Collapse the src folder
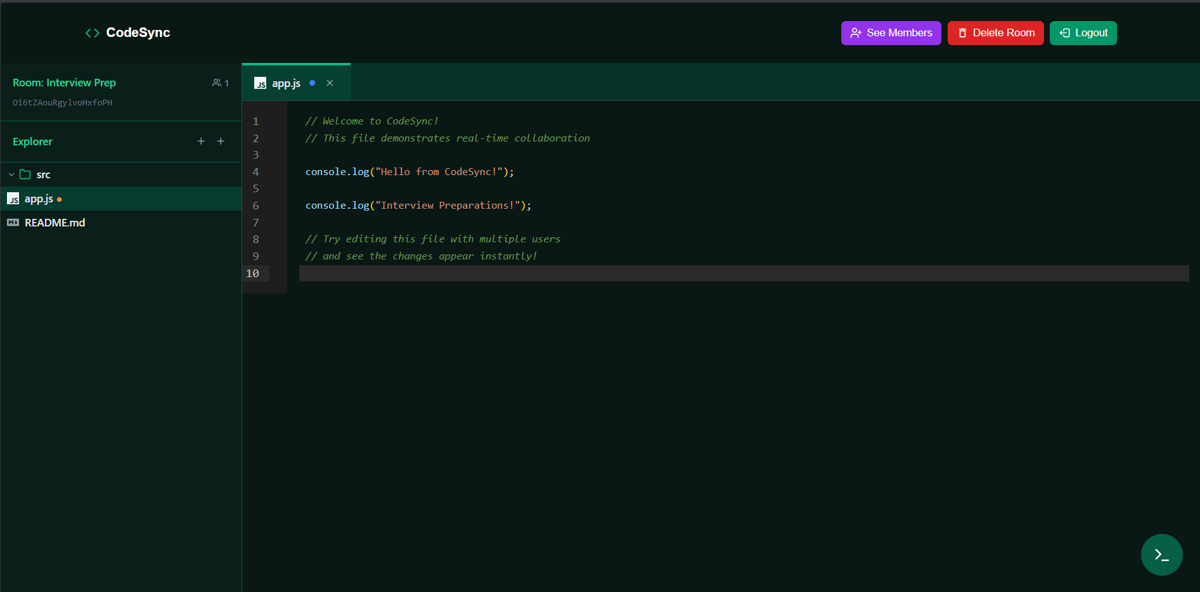The height and width of the screenshot is (592, 1200). point(12,174)
